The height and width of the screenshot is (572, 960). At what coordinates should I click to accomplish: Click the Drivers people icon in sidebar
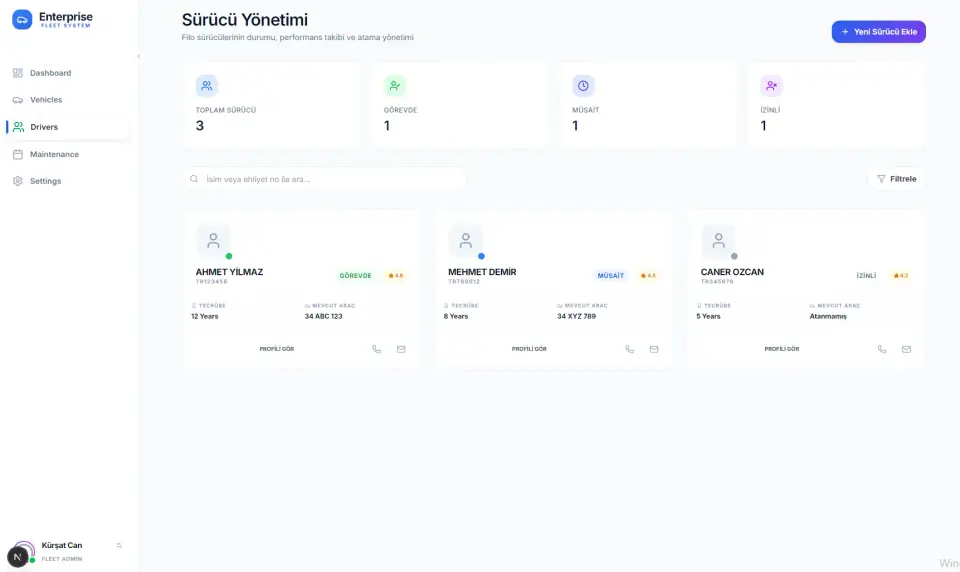18,127
